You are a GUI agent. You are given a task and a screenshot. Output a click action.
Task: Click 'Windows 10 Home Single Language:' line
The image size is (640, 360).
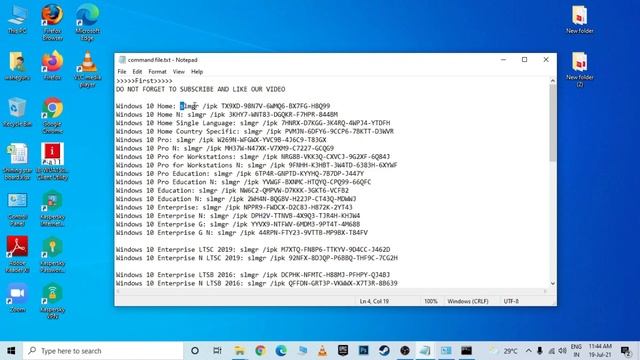point(253,123)
